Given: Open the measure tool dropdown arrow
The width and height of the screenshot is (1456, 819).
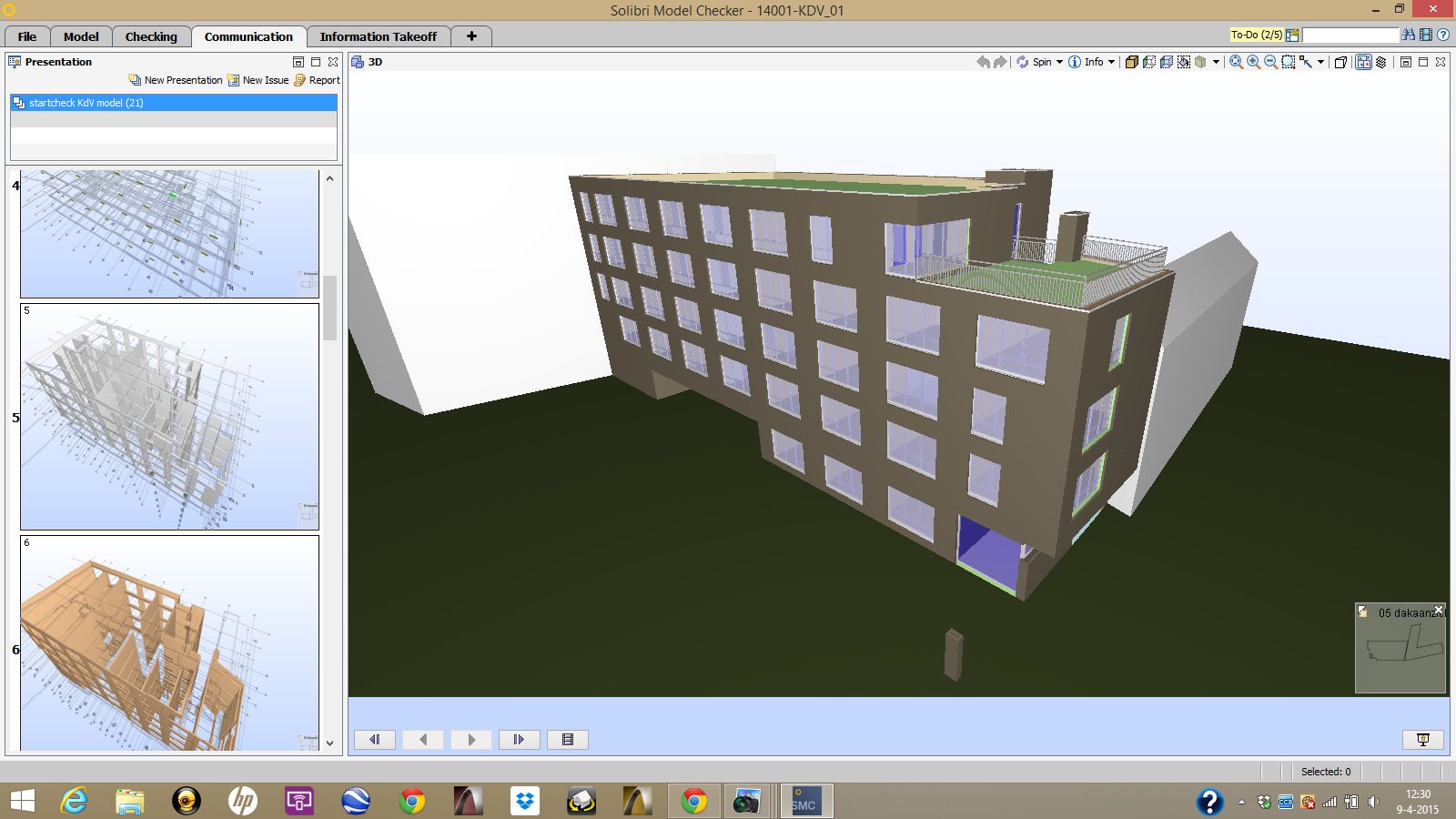Looking at the screenshot, I should coord(1320,62).
